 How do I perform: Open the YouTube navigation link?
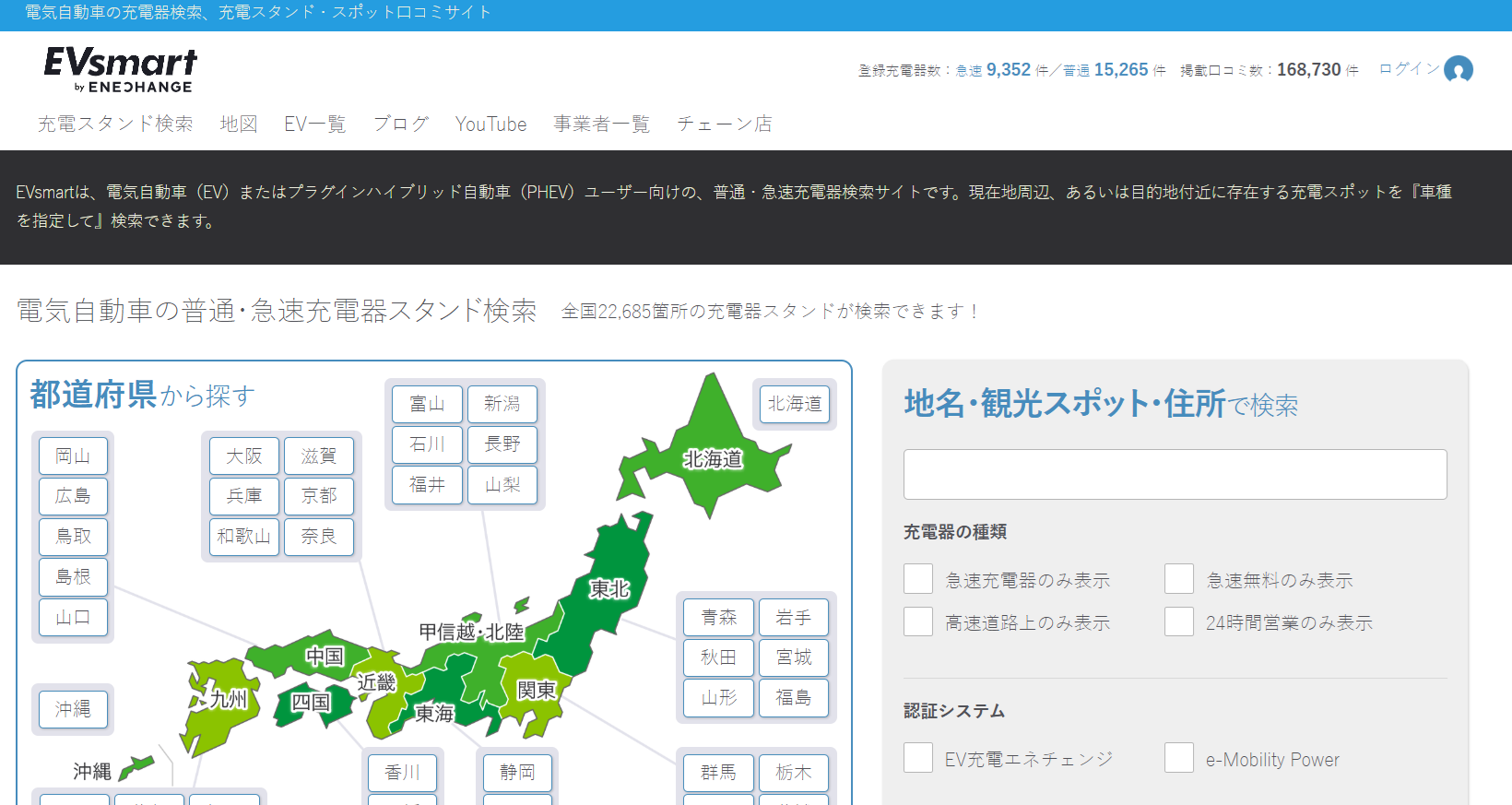click(x=490, y=124)
